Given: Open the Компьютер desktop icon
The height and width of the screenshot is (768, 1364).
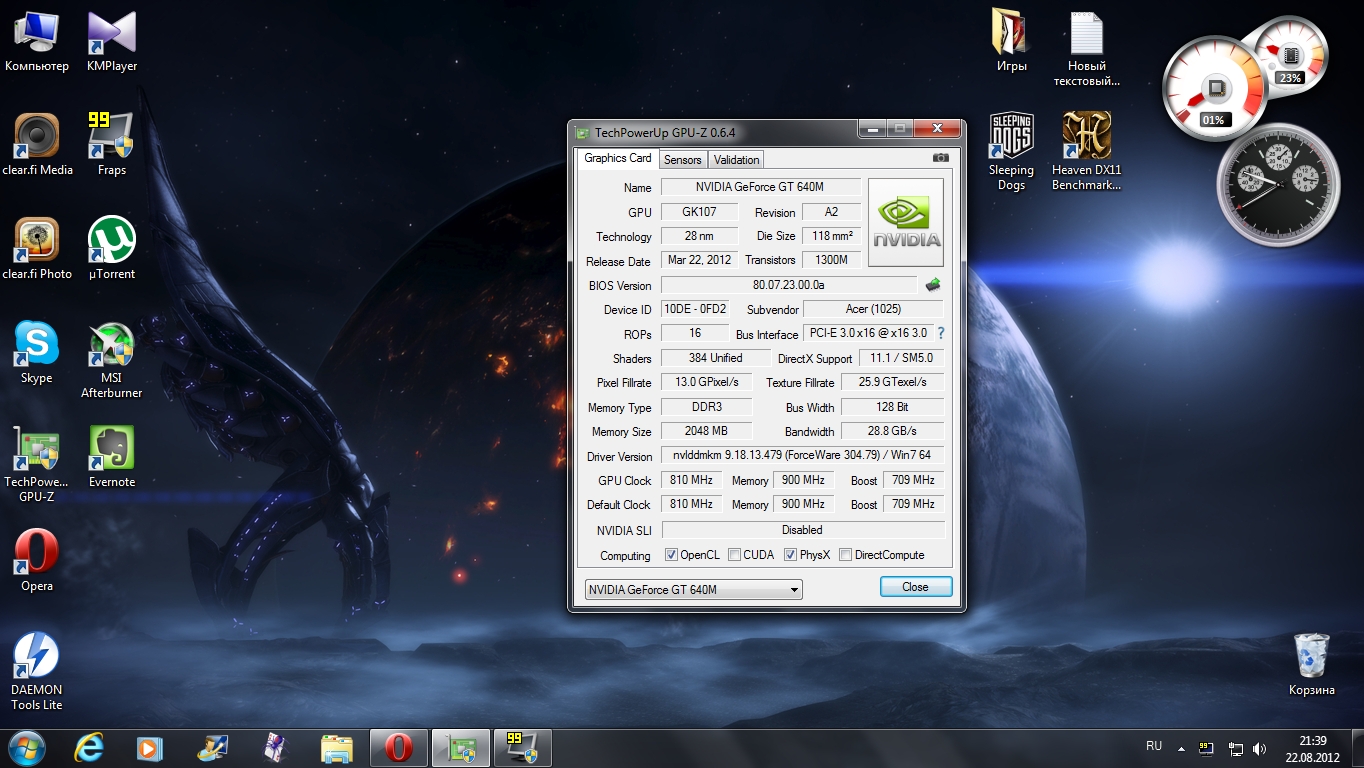Looking at the screenshot, I should tap(37, 42).
